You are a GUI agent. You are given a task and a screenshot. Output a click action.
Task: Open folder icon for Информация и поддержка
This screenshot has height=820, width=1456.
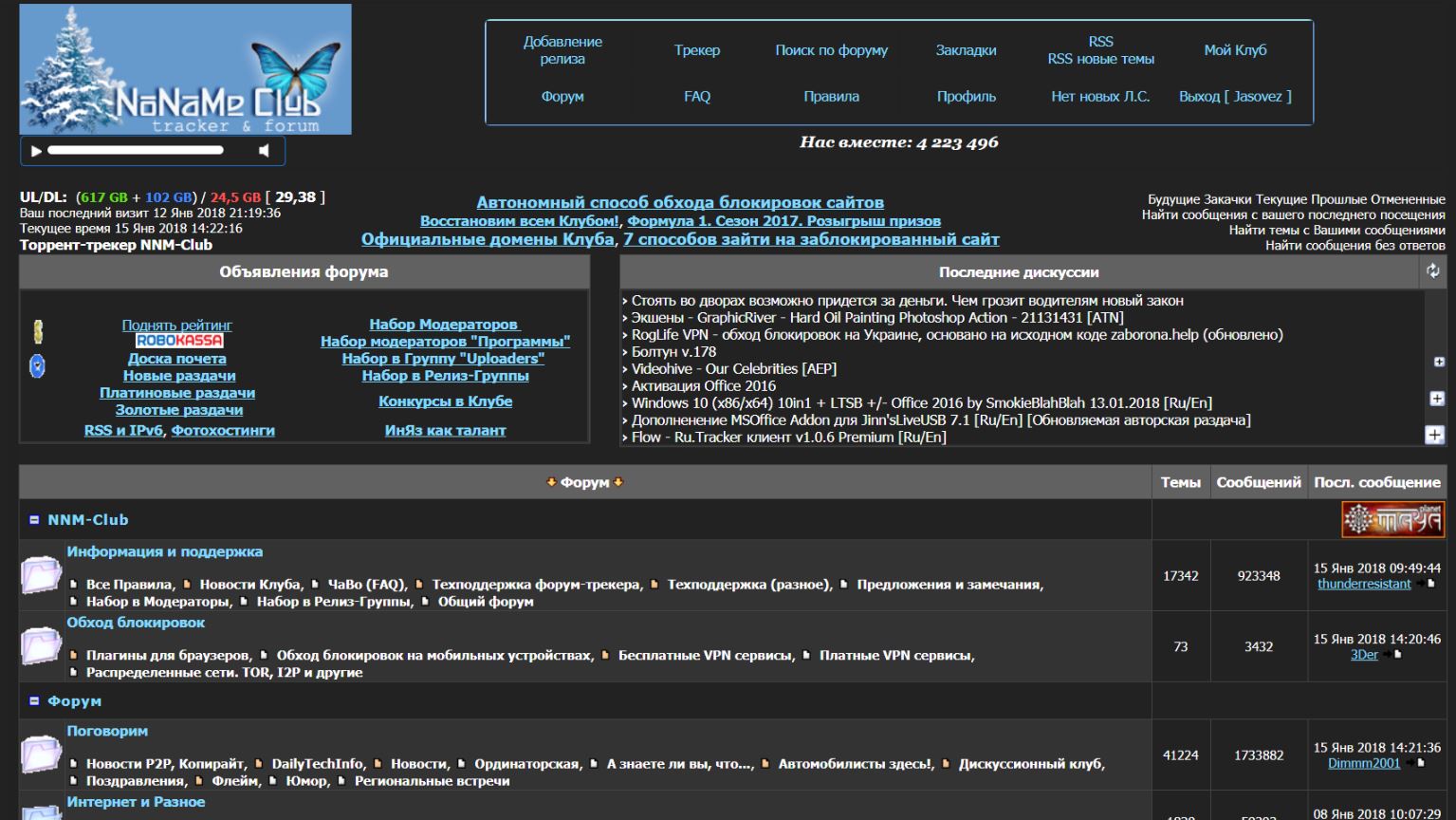coord(41,575)
